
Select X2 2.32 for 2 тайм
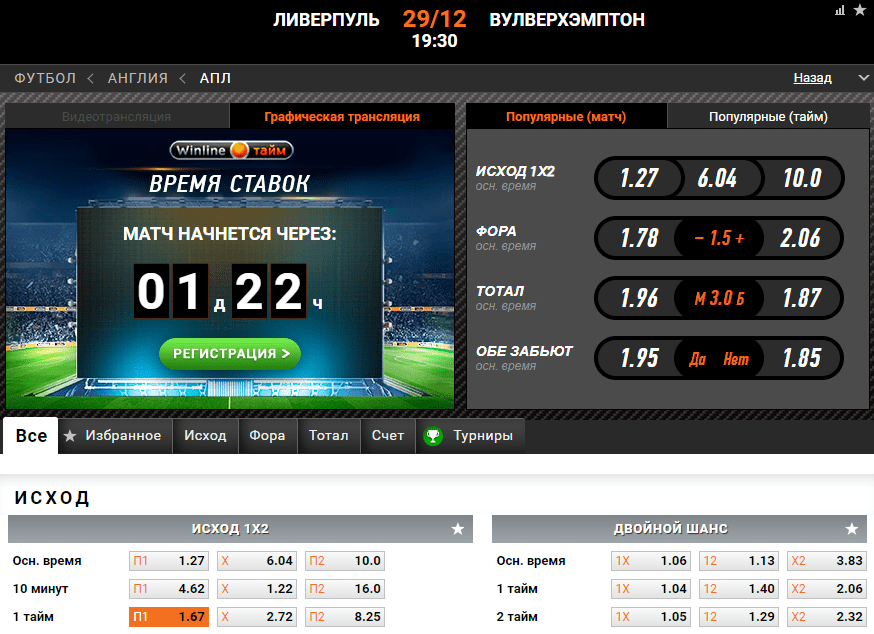pyautogui.click(x=827, y=617)
